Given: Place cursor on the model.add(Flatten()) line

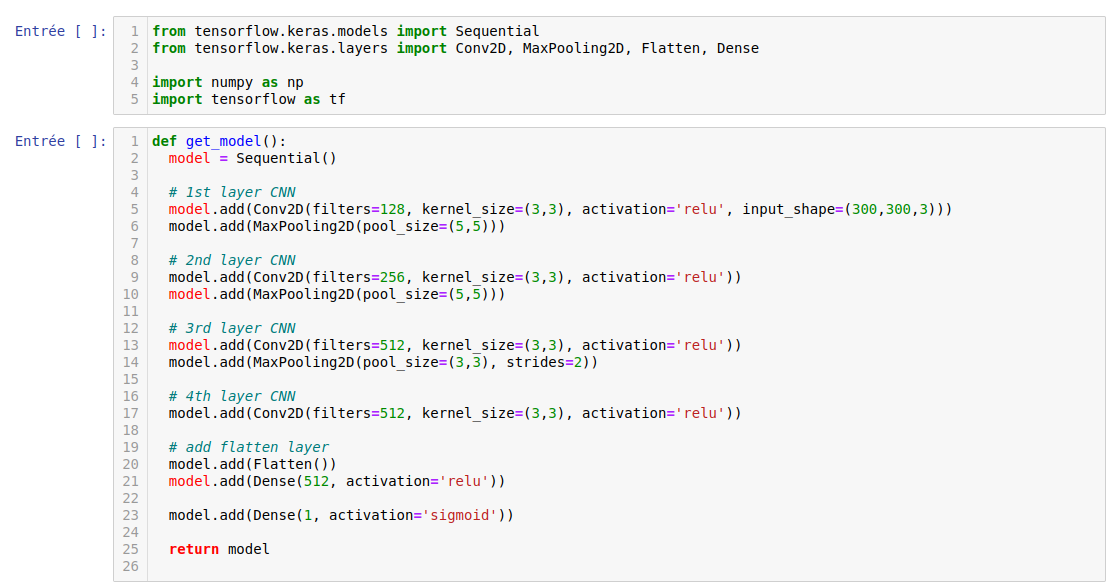Looking at the screenshot, I should coord(252,464).
